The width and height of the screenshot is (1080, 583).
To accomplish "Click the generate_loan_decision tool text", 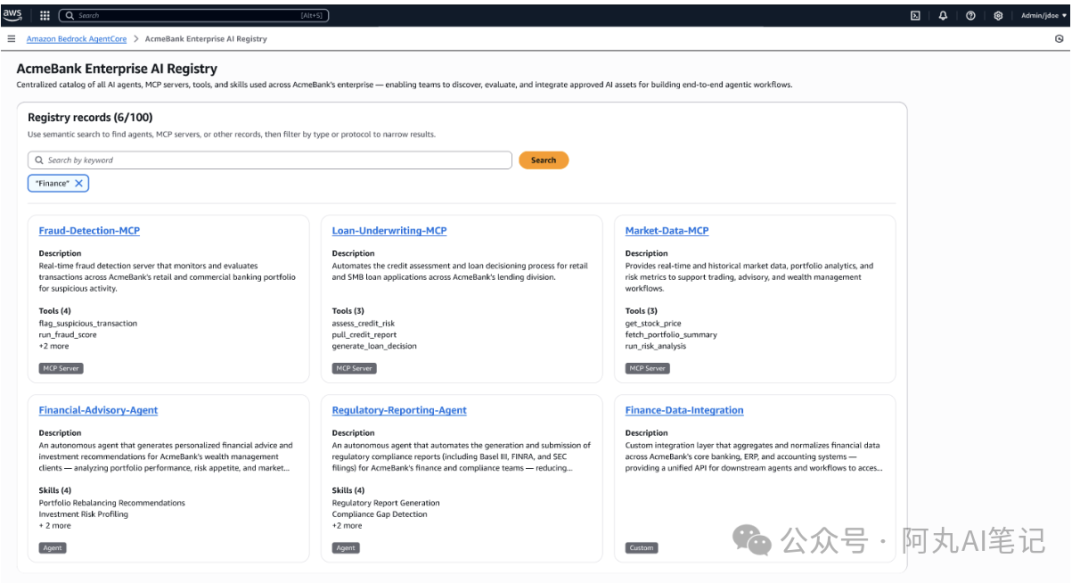I will tap(374, 346).
